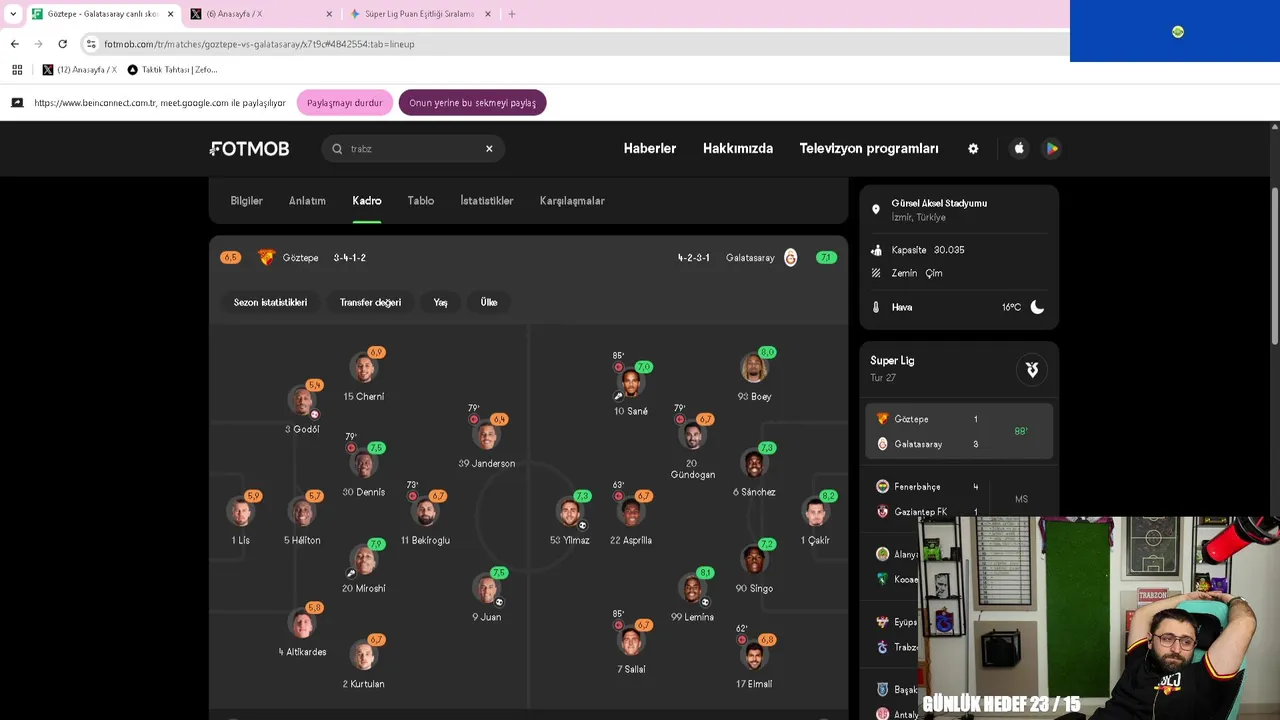This screenshot has width=1280, height=720.
Task: Open a new browser tab
Action: 512,14
